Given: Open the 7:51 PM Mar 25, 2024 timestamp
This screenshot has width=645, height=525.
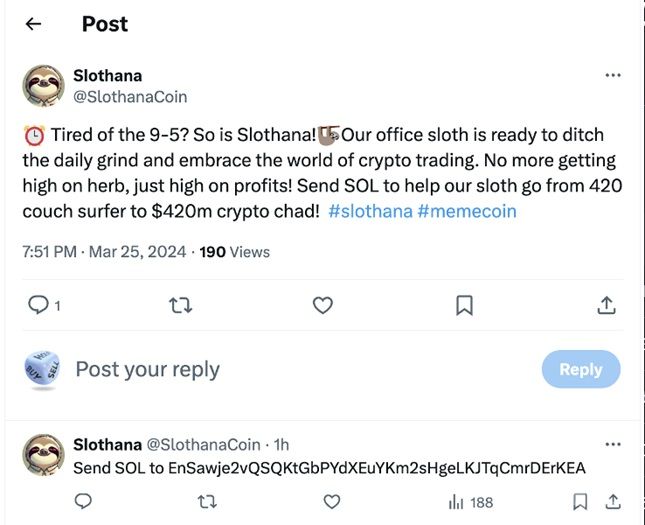Looking at the screenshot, I should (x=104, y=252).
